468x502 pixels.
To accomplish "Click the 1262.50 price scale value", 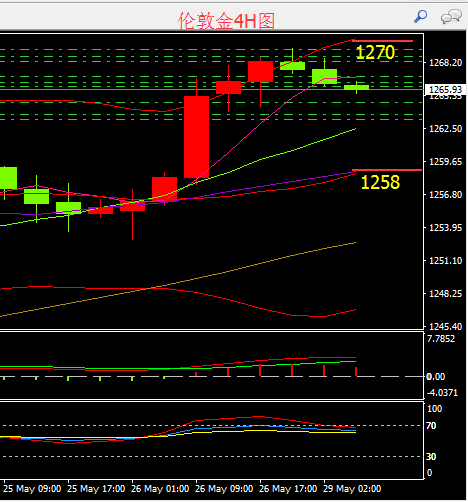I will pyautogui.click(x=445, y=128).
